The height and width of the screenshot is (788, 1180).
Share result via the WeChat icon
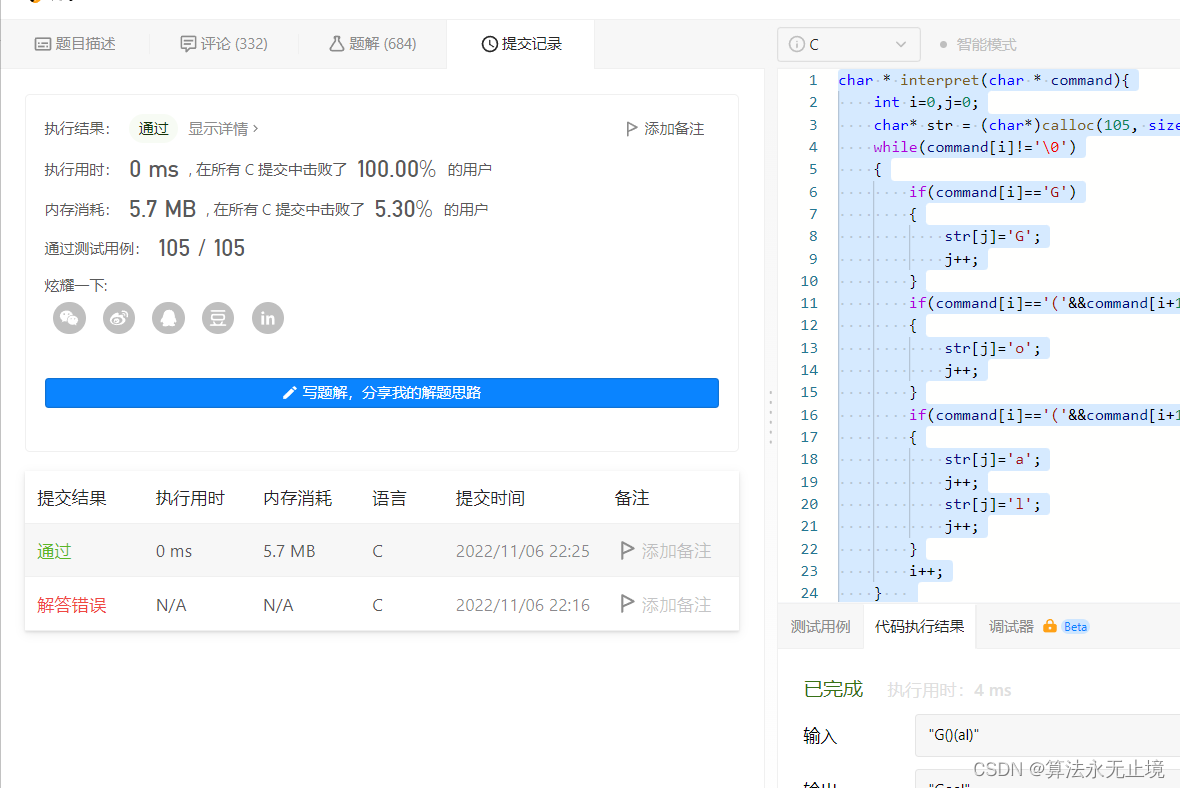coord(69,318)
